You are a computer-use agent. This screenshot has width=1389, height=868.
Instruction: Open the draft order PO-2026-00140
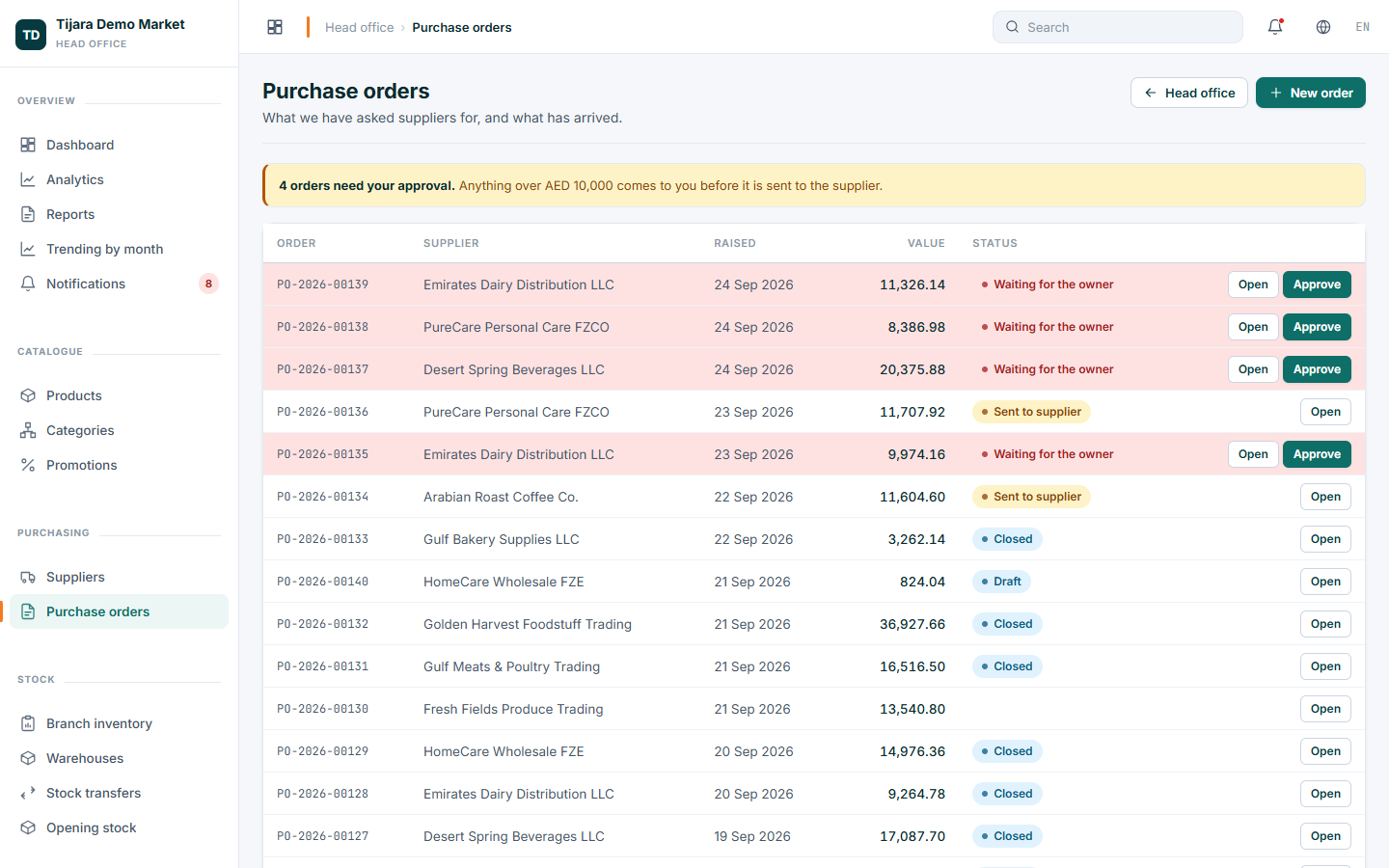click(x=1325, y=582)
